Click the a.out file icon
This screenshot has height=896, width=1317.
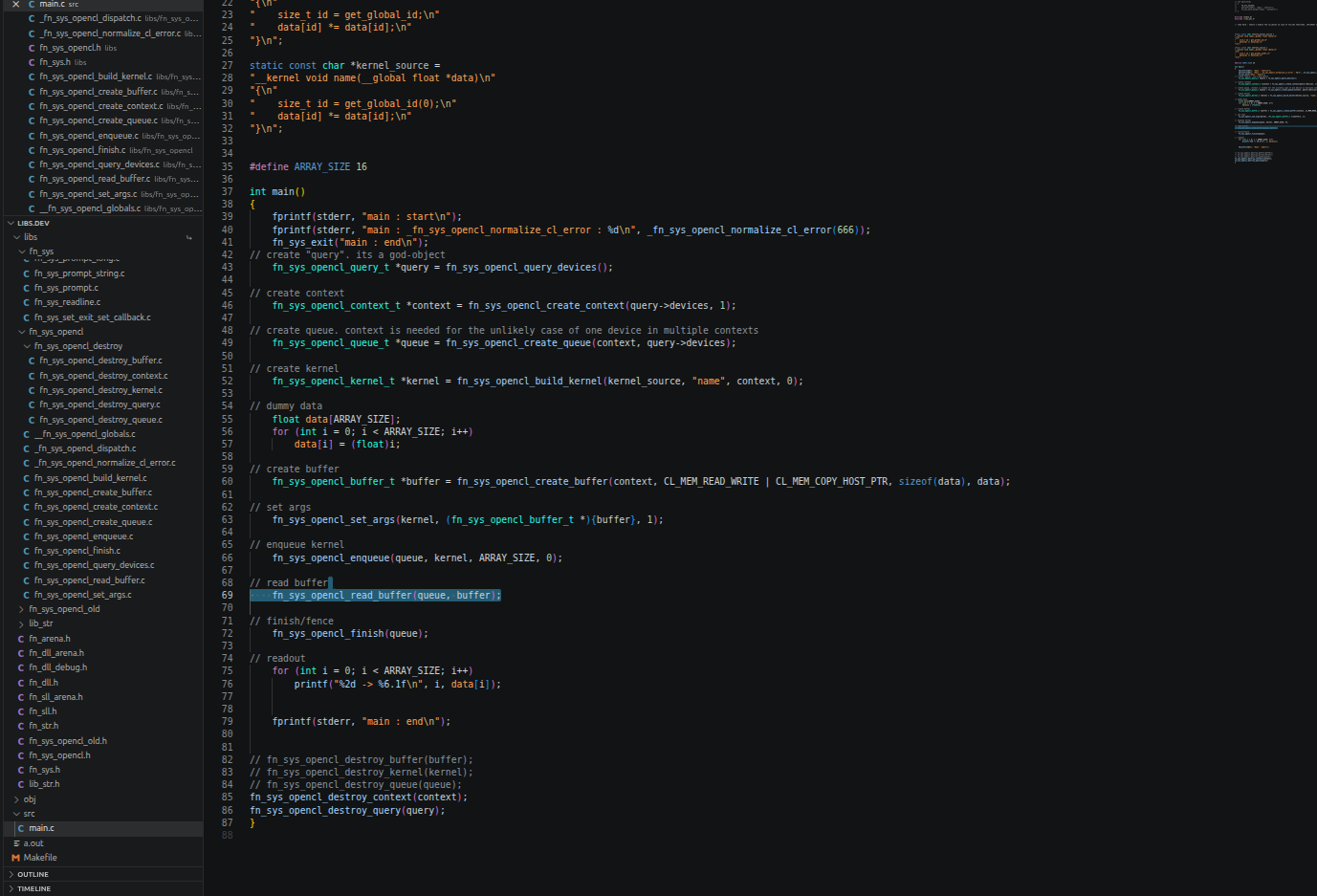tap(16, 843)
